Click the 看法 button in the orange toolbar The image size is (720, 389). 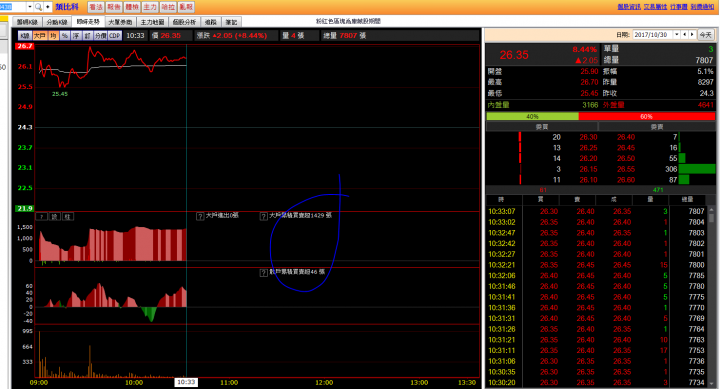[x=96, y=7]
